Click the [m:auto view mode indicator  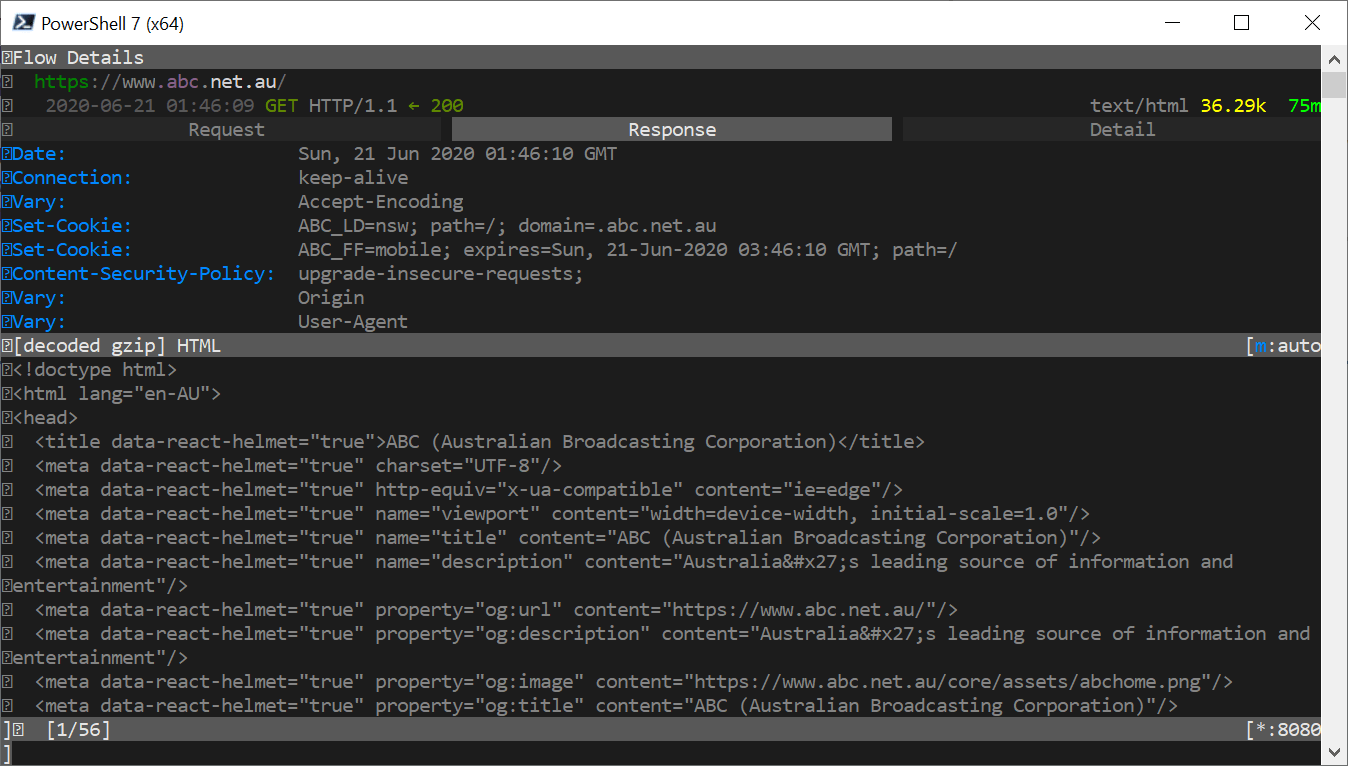click(1283, 346)
